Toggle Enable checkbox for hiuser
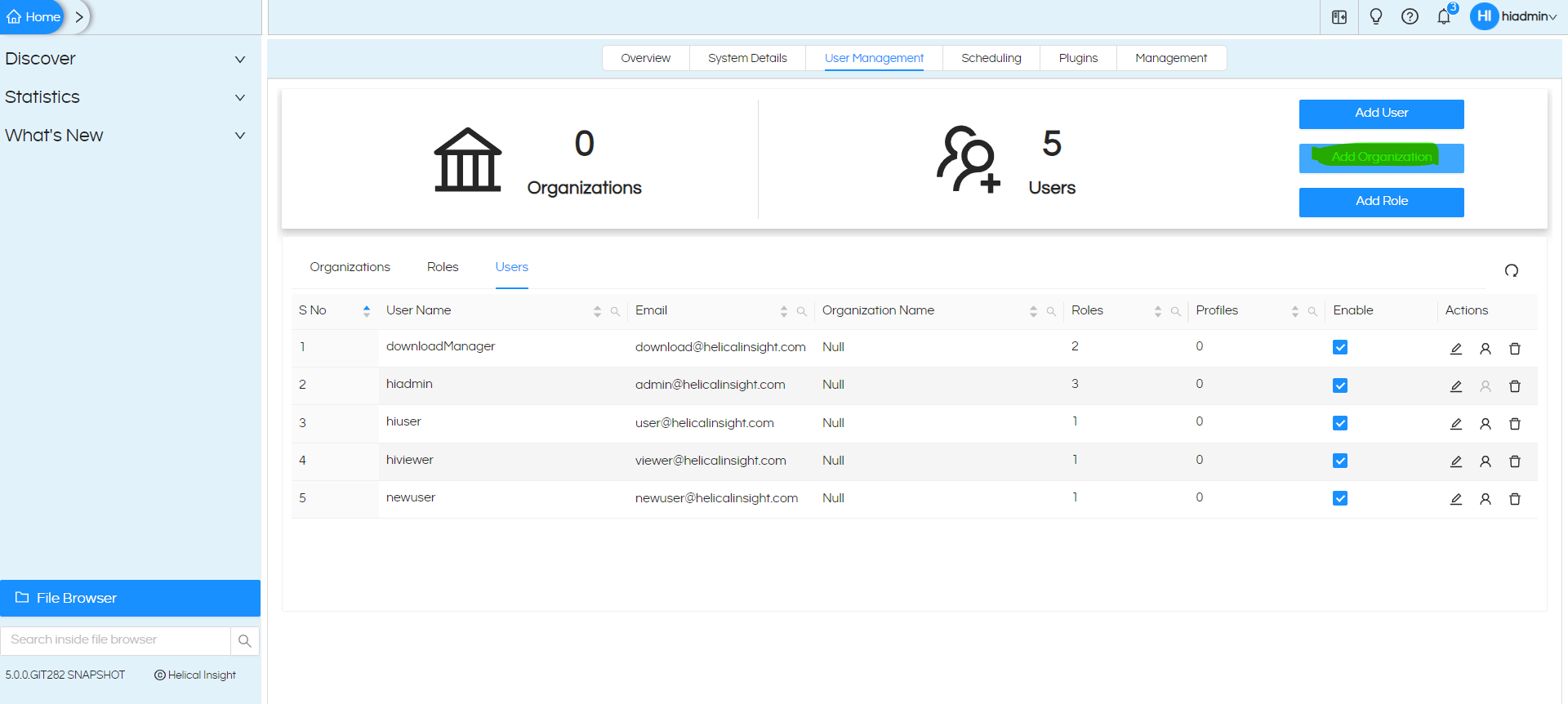 [1340, 423]
